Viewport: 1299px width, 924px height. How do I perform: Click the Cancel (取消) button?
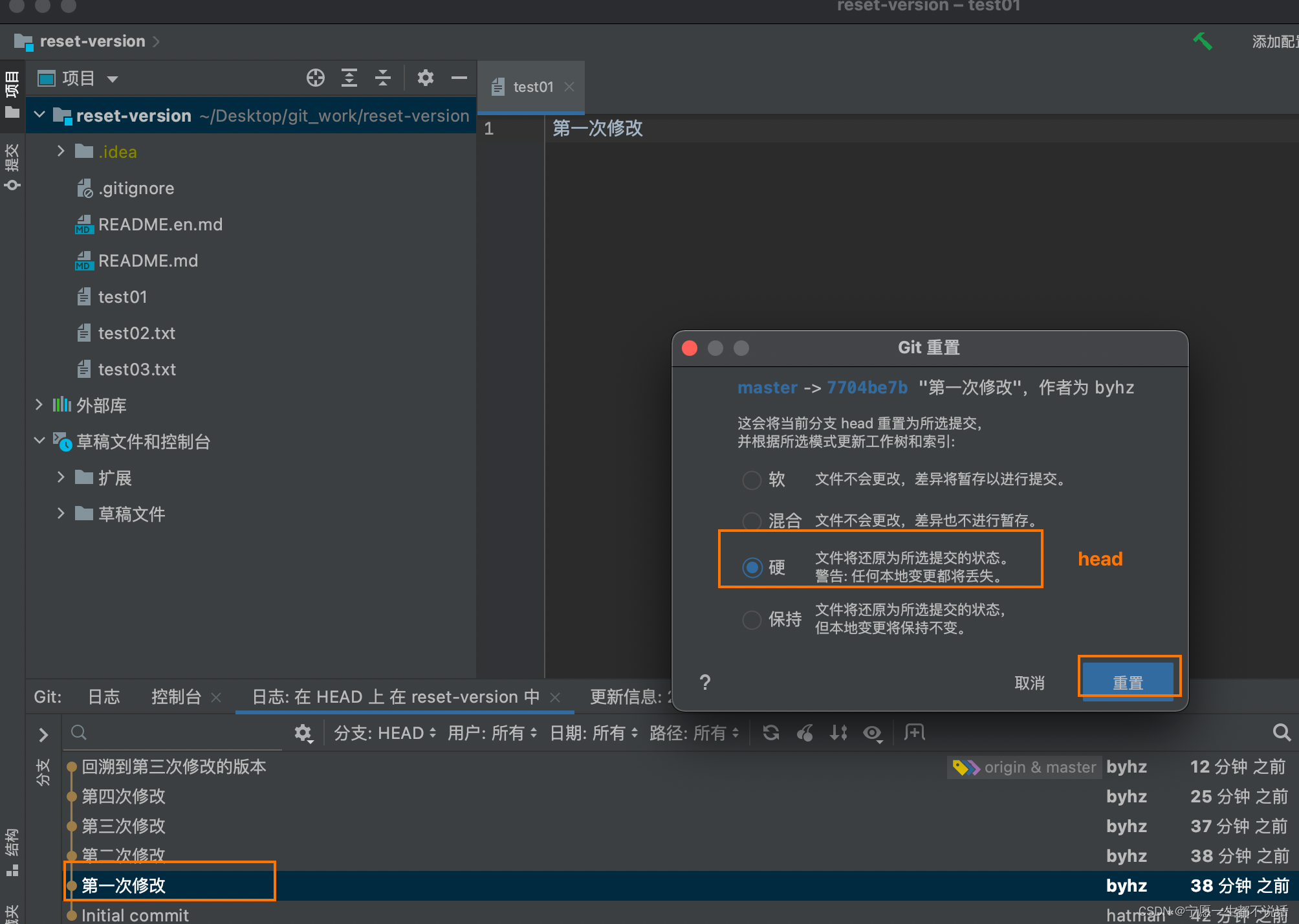(x=1029, y=683)
